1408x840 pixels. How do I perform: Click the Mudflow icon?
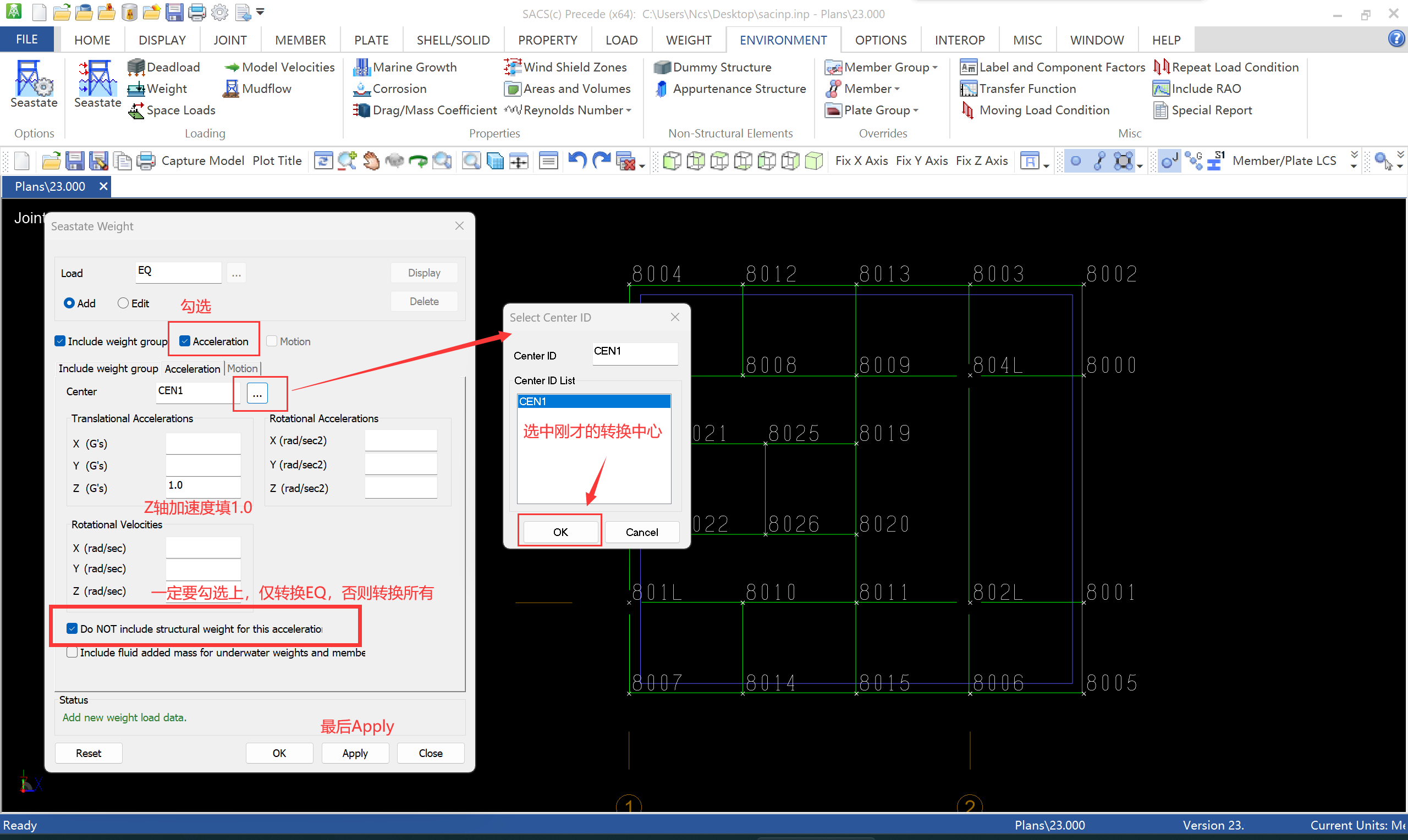[x=232, y=89]
